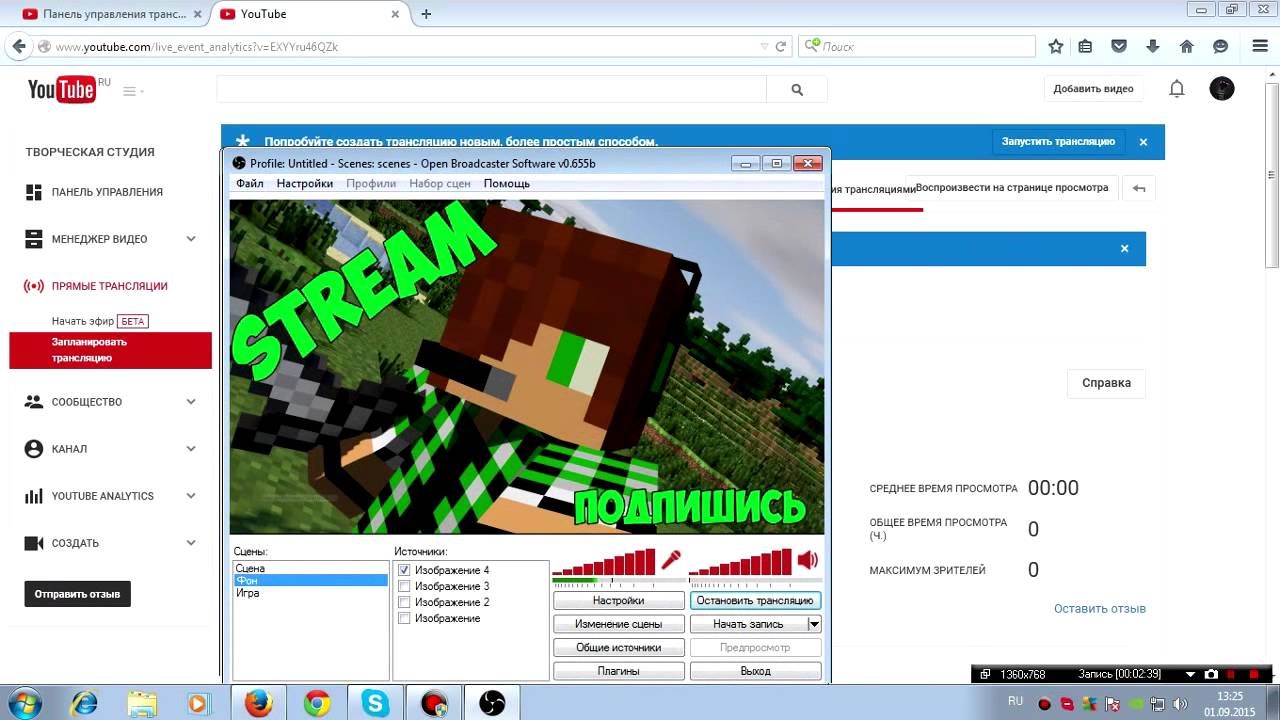Click the Hello chat smiley icon
Image resolution: width=1280 pixels, height=720 pixels.
pyautogui.click(x=1221, y=46)
